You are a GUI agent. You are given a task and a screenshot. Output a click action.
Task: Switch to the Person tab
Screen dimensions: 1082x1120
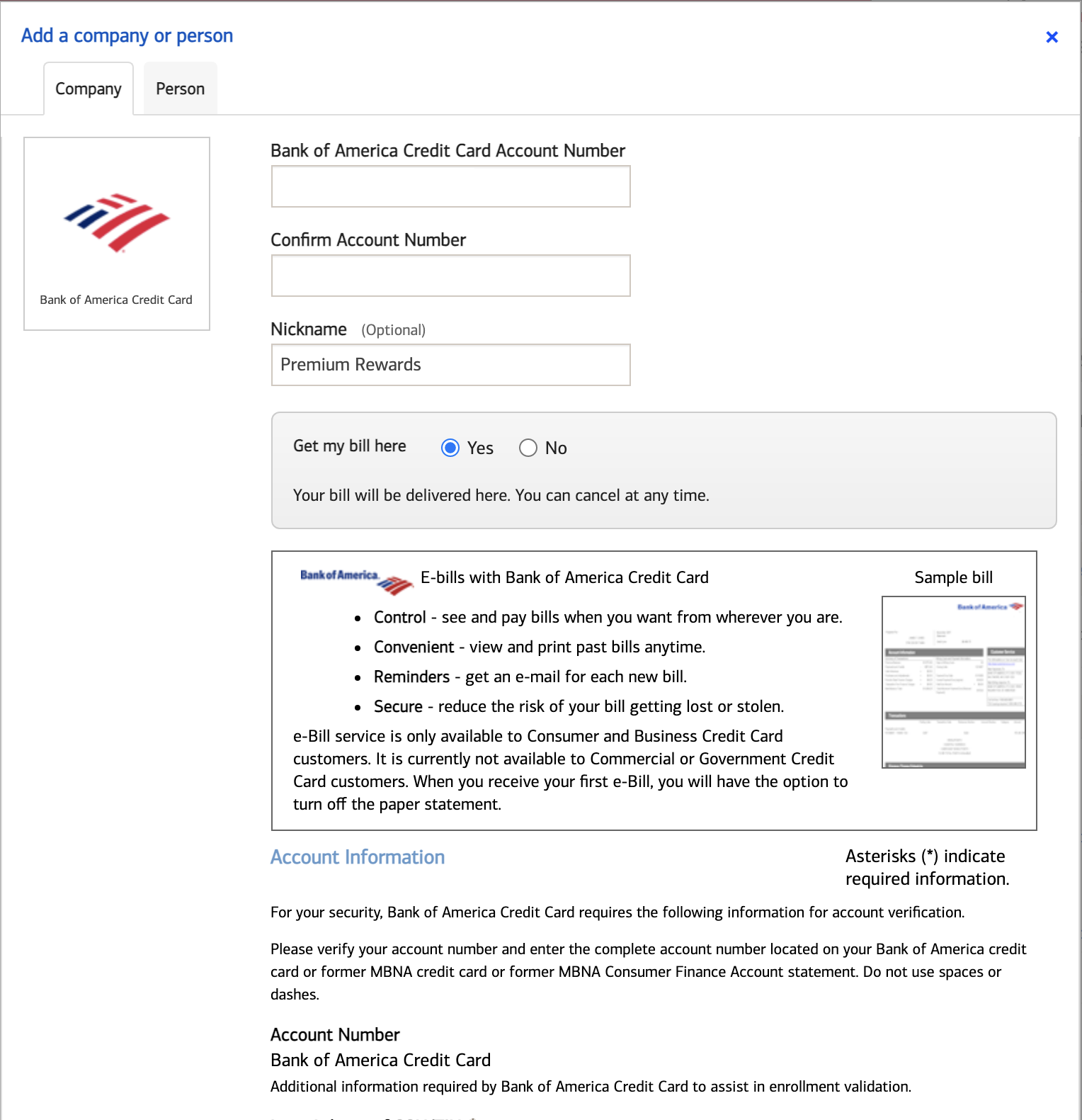(180, 89)
